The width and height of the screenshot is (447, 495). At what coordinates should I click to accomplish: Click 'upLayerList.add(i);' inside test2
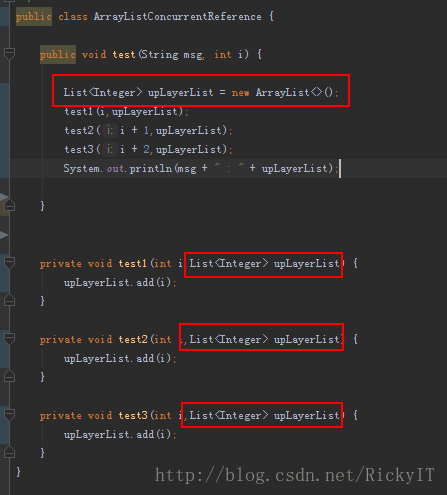tap(120, 359)
